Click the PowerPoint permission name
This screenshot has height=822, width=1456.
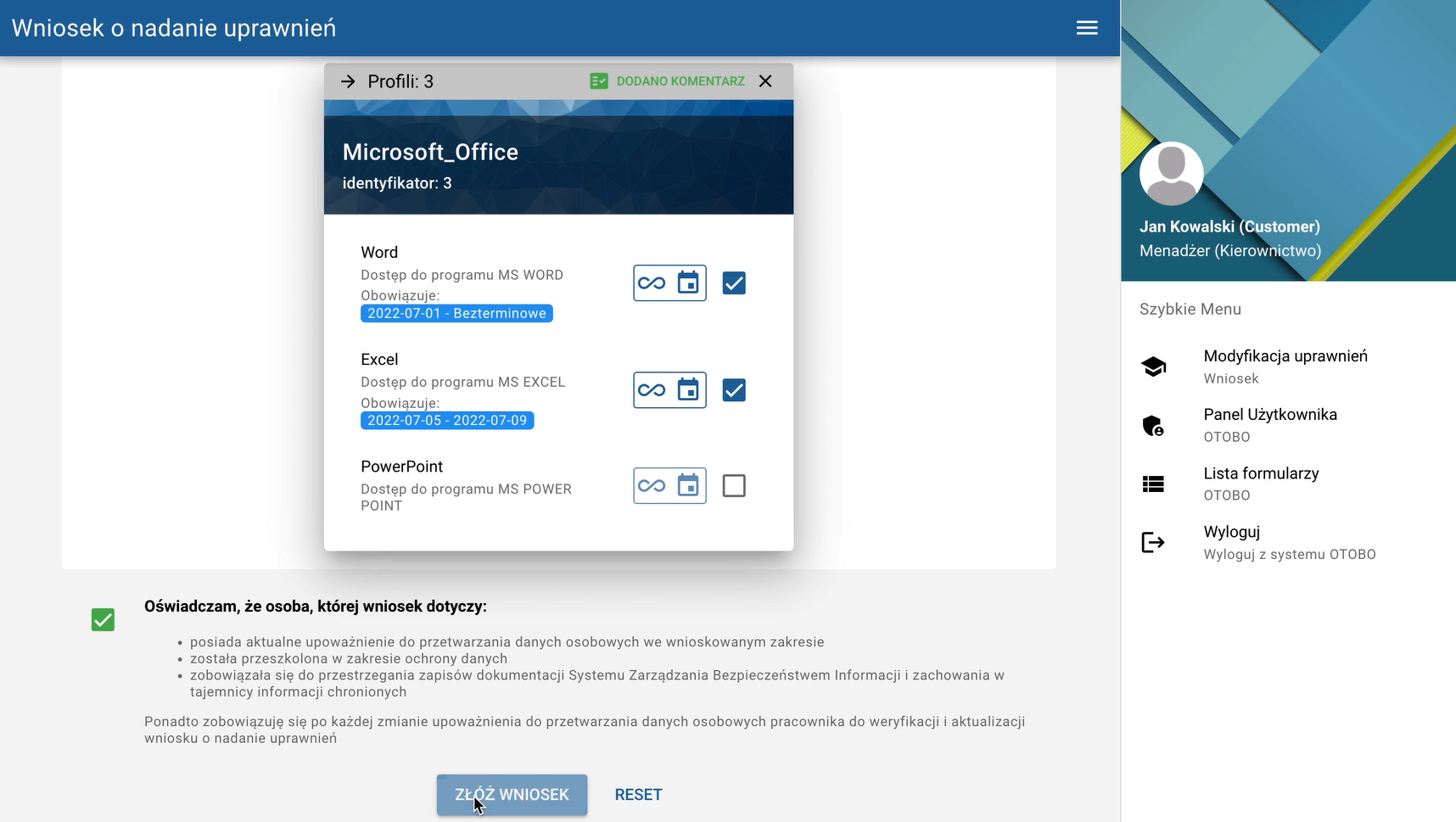[x=401, y=467]
